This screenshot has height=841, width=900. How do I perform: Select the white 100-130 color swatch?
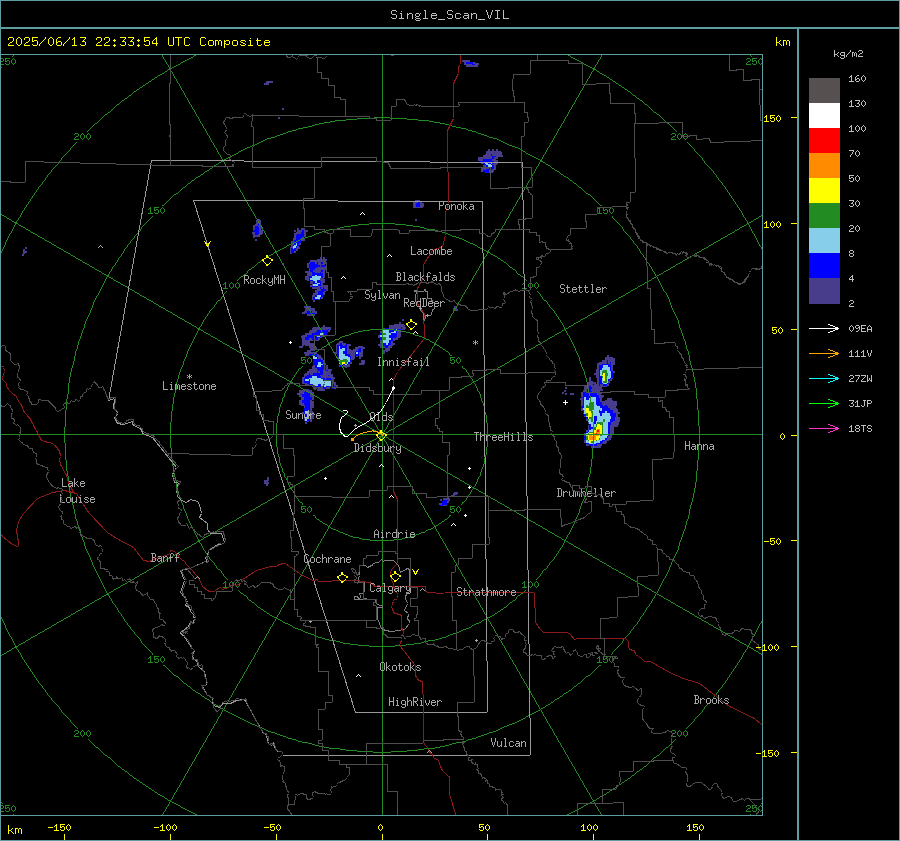[x=824, y=116]
